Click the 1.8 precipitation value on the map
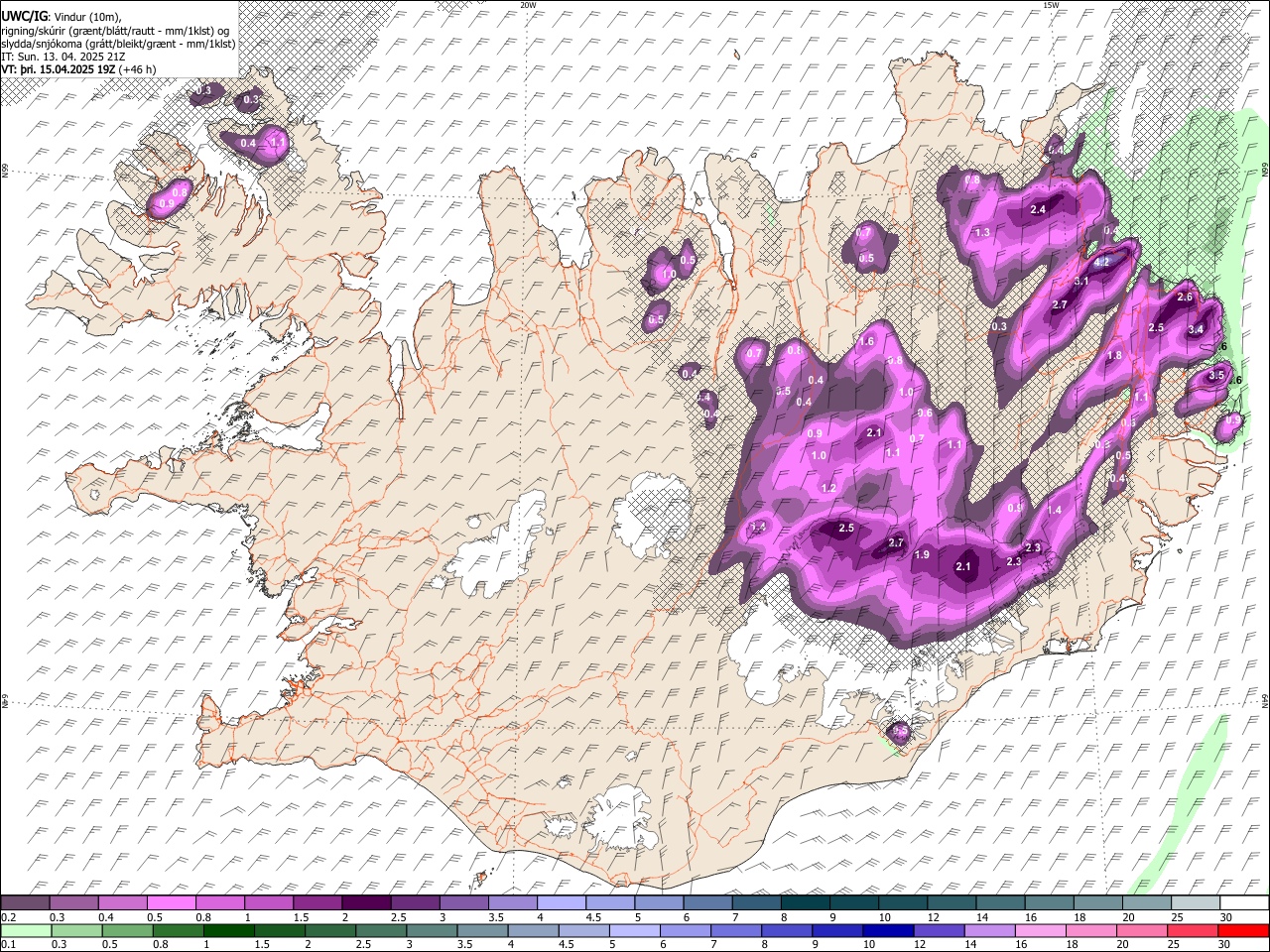The image size is (1270, 952). (1114, 355)
